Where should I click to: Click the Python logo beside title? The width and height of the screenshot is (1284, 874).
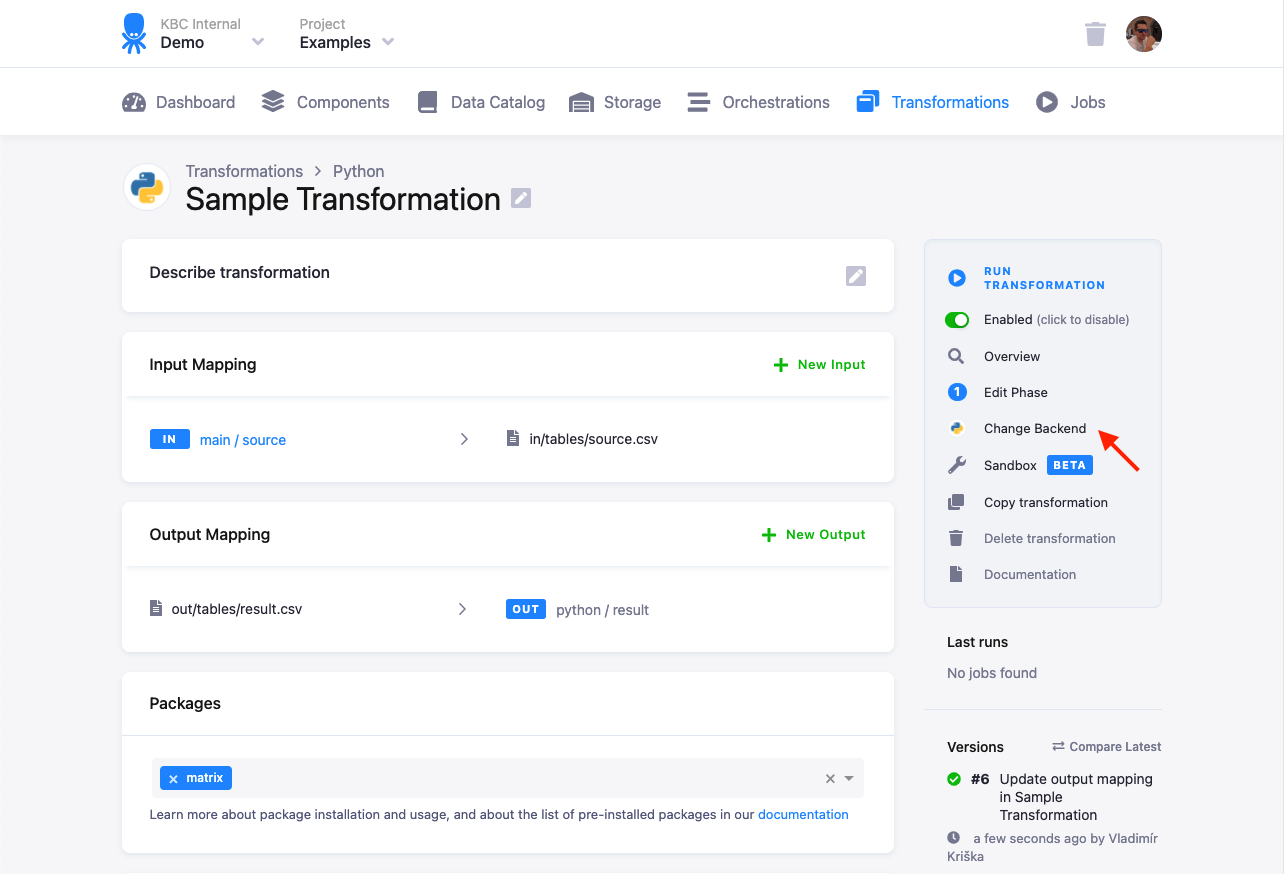click(x=147, y=187)
